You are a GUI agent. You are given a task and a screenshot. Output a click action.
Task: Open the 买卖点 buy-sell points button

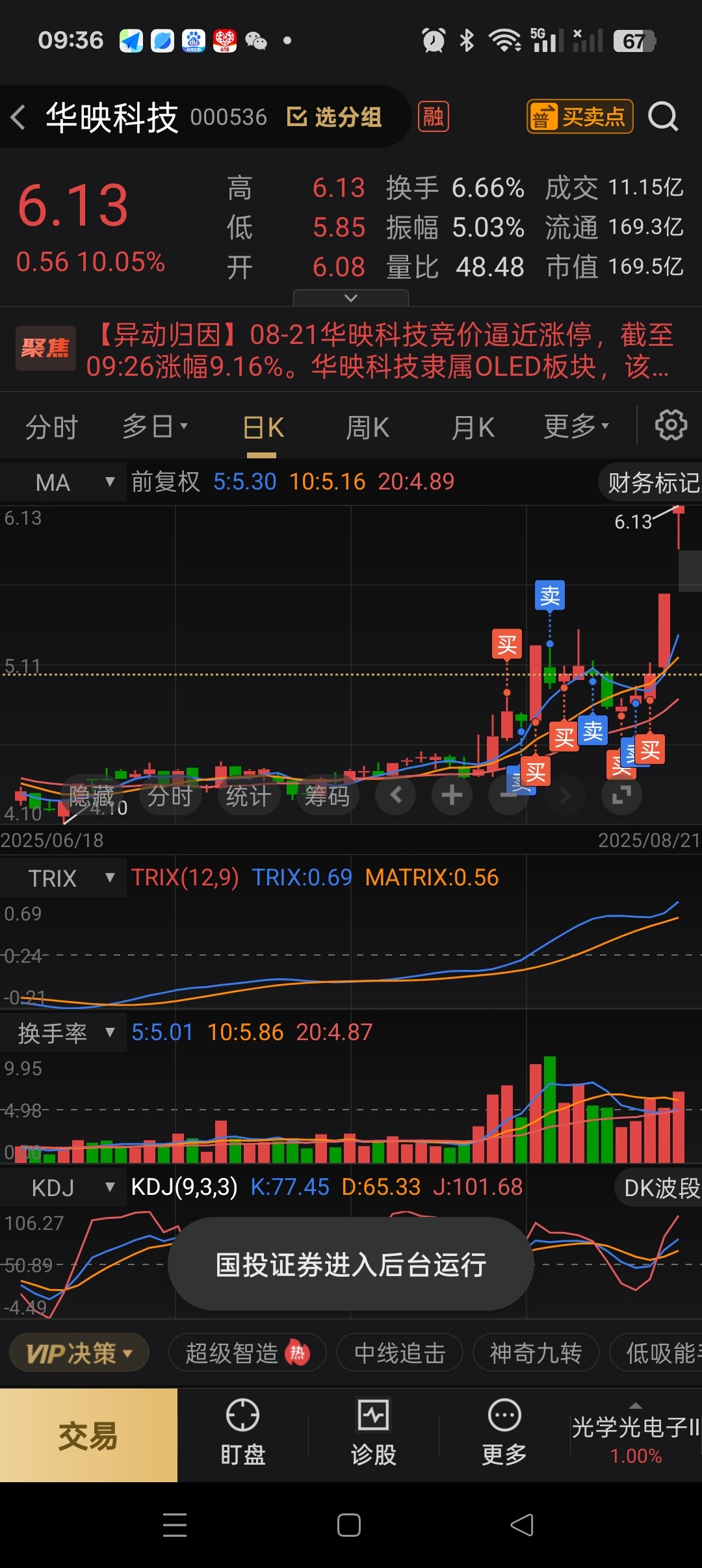pyautogui.click(x=580, y=117)
